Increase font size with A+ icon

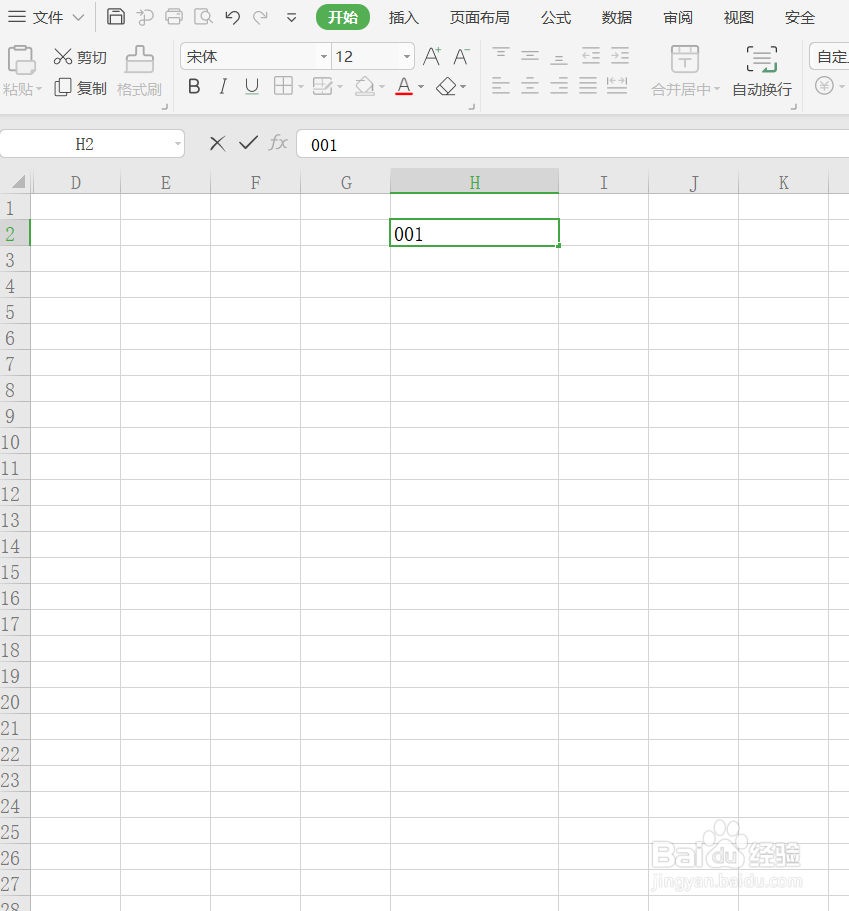(x=432, y=56)
